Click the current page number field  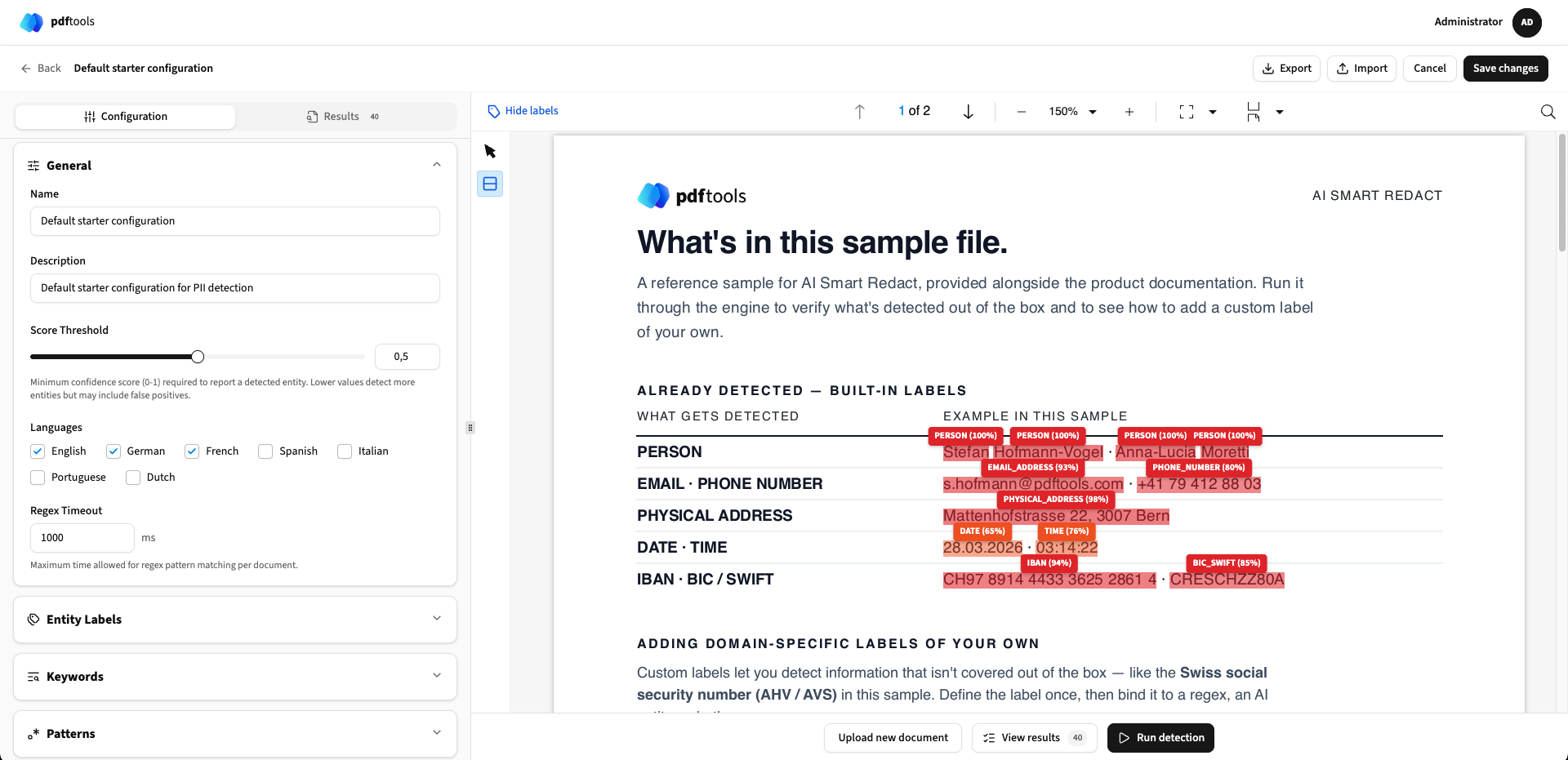pos(902,111)
